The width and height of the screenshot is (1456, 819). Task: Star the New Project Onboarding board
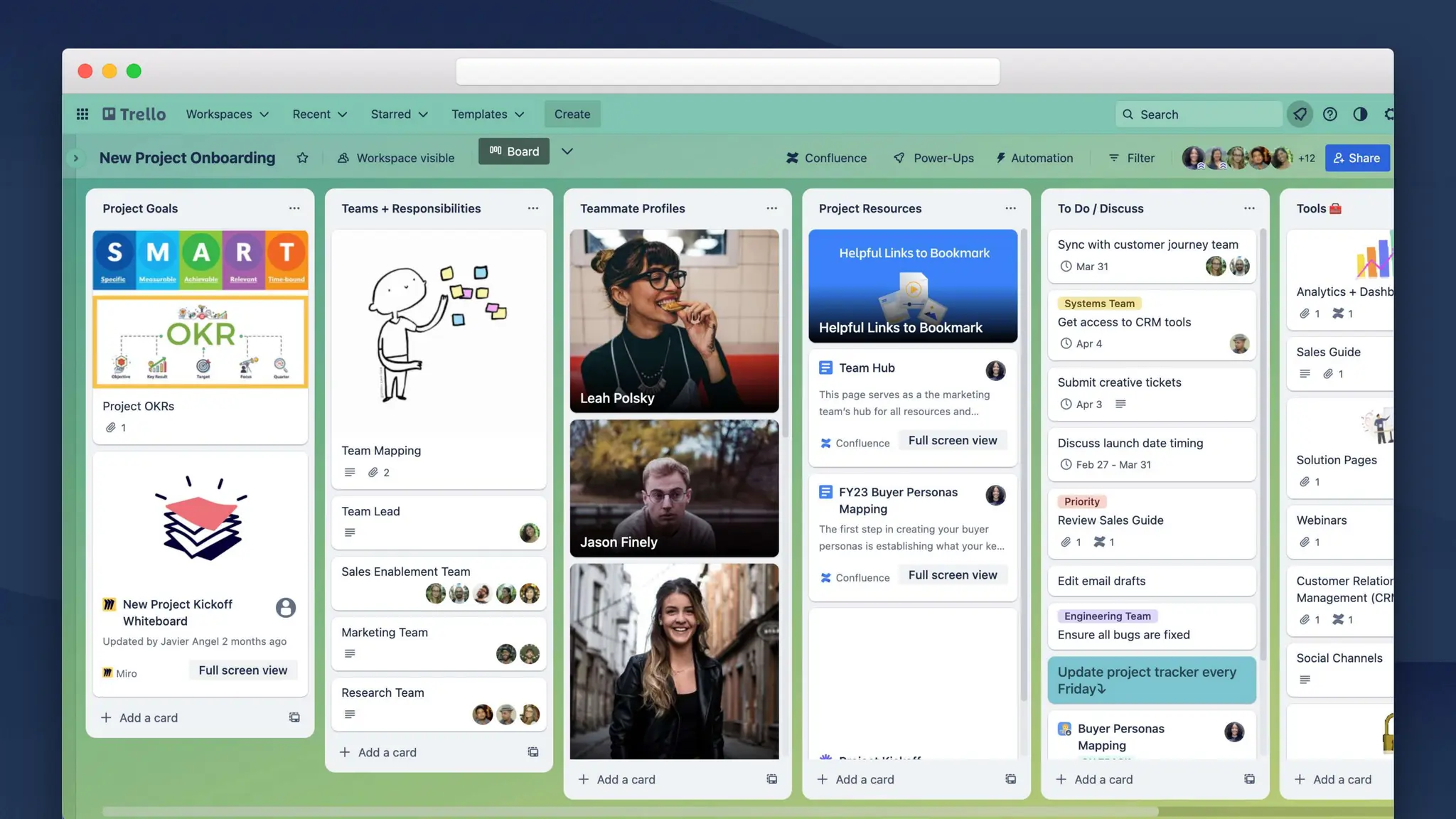302,158
